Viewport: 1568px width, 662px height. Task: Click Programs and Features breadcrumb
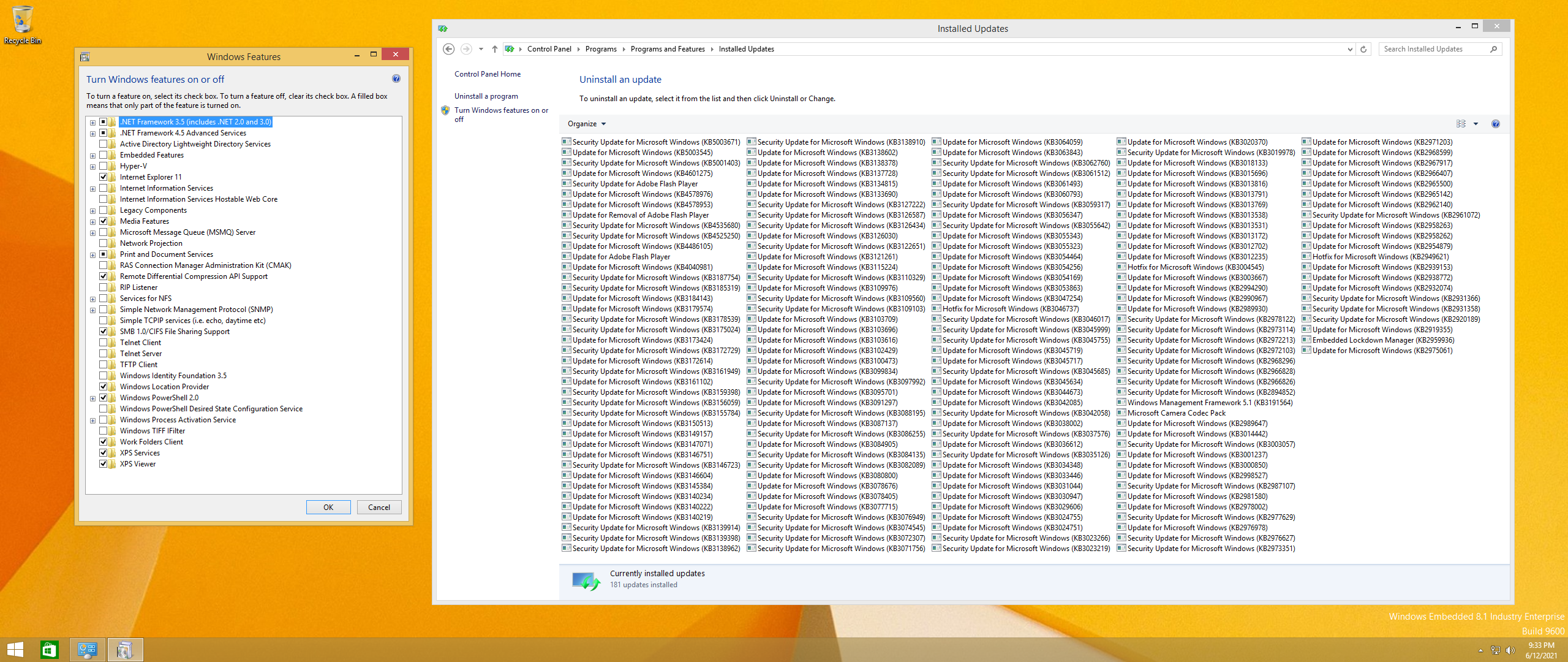pos(668,49)
